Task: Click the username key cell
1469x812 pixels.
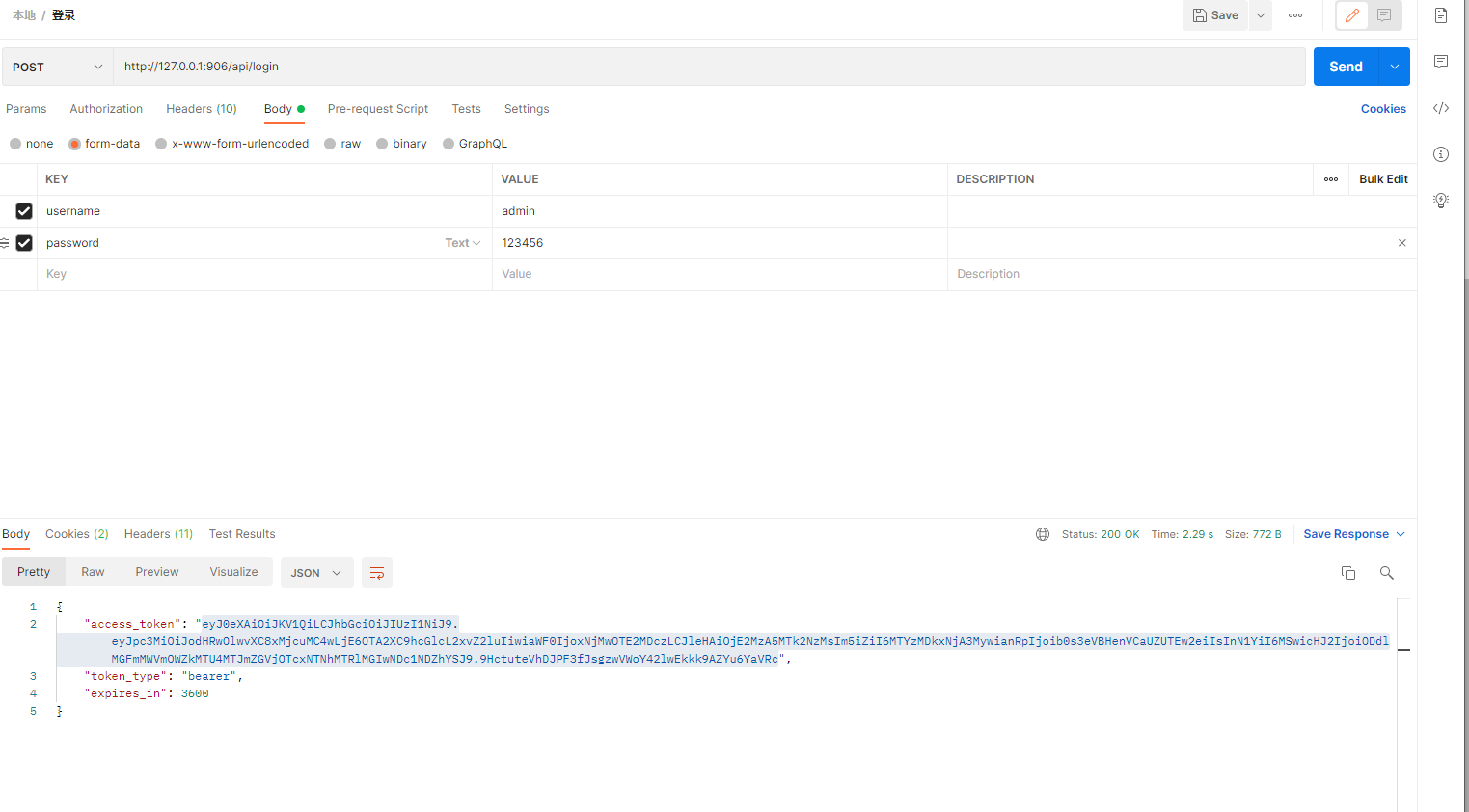Action: 264,211
